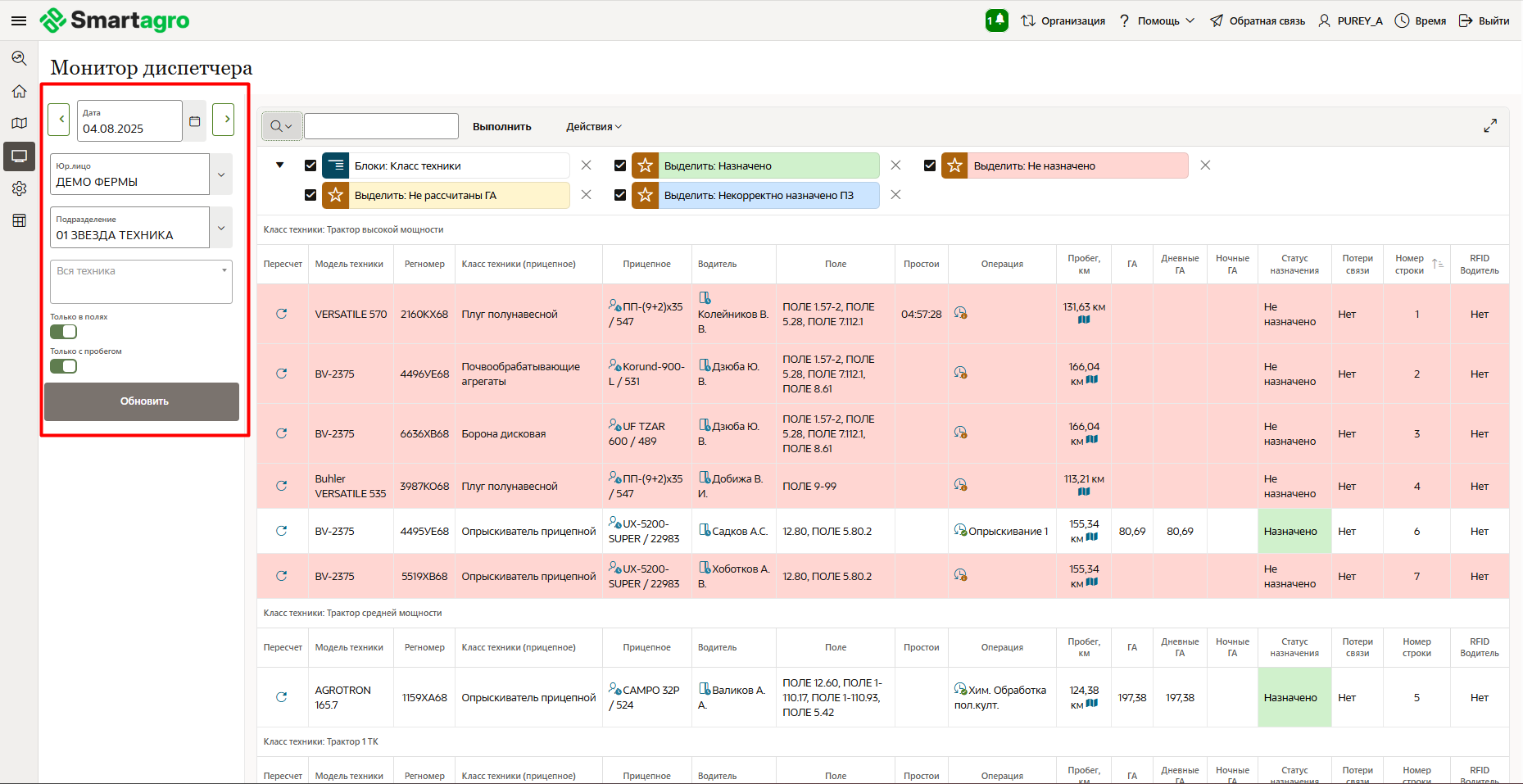The image size is (1523, 784).
Task: Expand the 'Юр.лицо' dropdown
Action: tap(221, 174)
